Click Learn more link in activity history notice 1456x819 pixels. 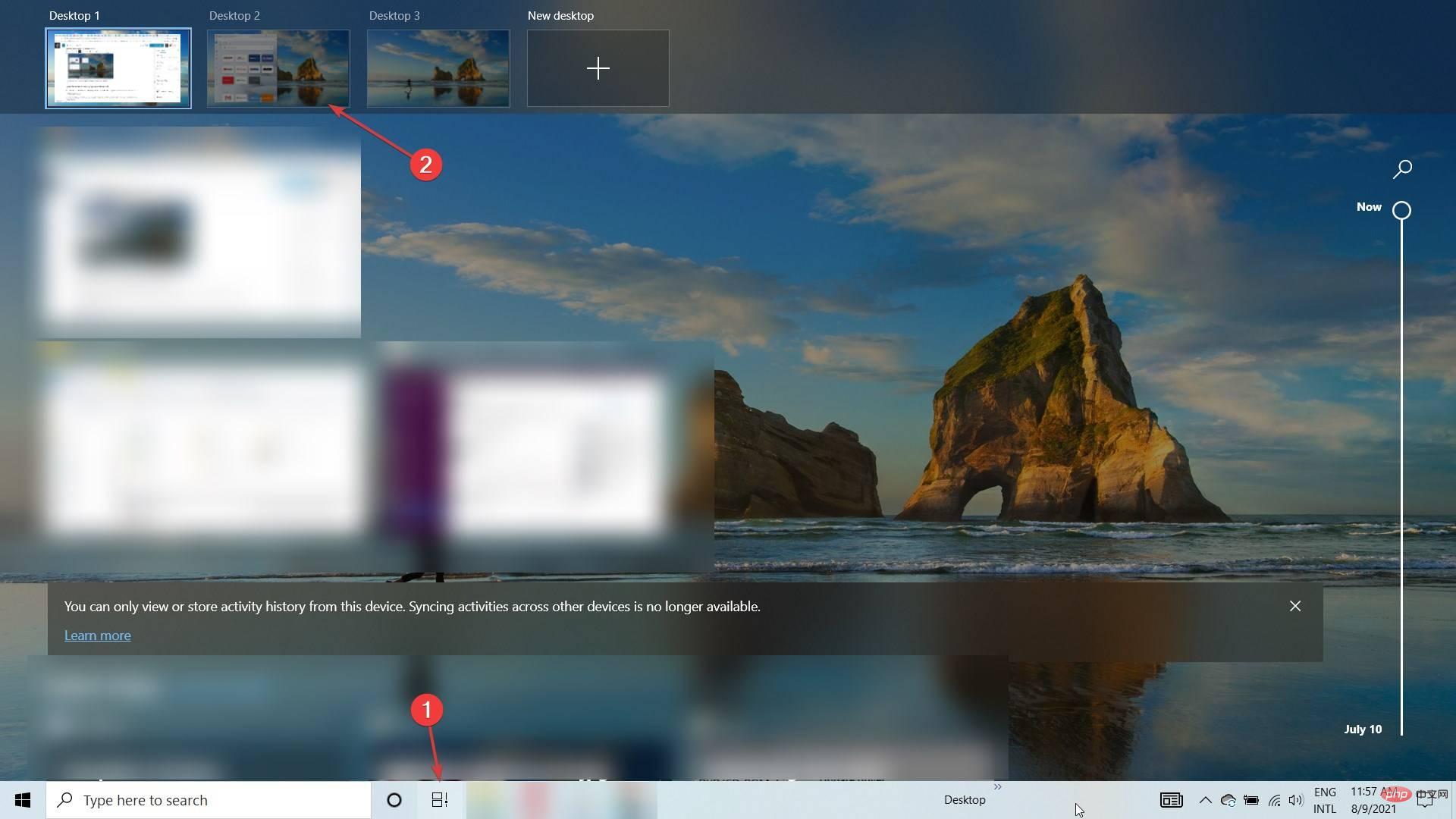97,635
